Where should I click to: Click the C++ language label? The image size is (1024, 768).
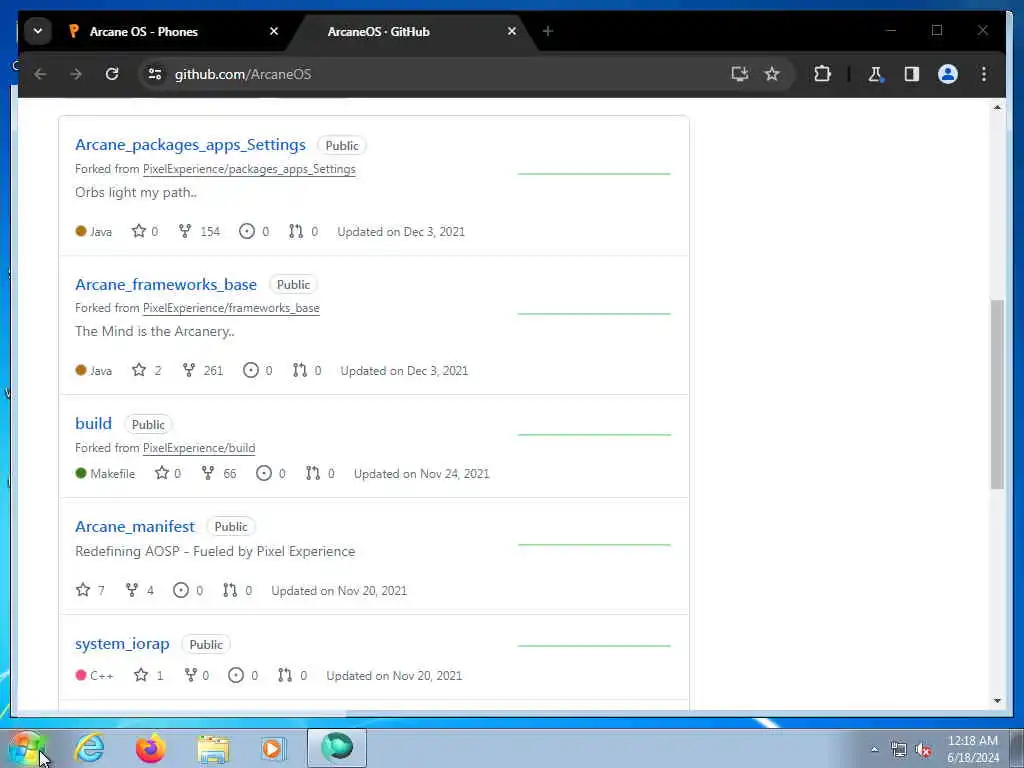pyautogui.click(x=101, y=676)
